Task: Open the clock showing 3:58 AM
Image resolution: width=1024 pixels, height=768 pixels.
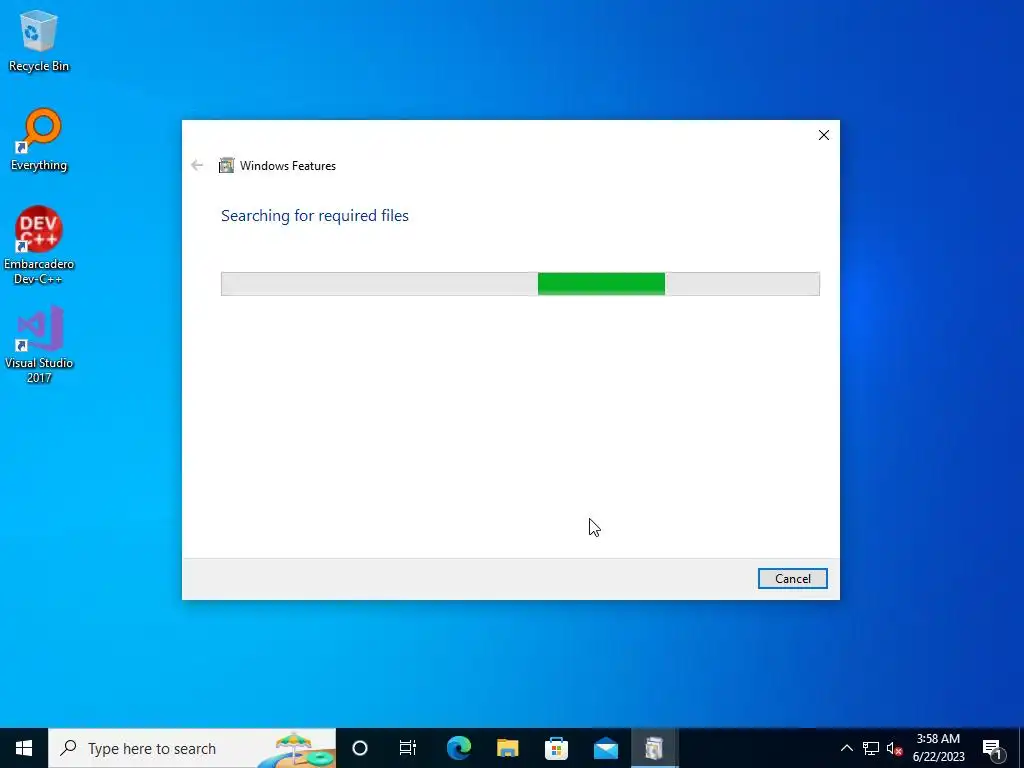Action: (938, 748)
